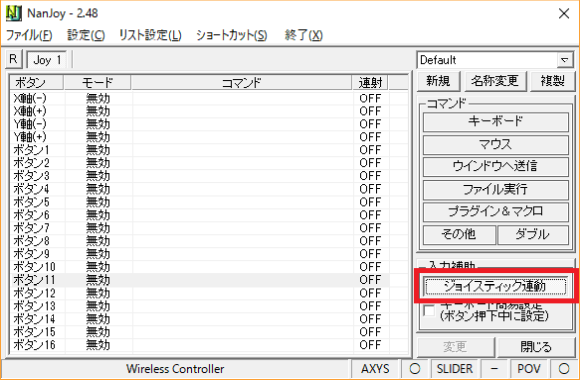Click the 新規 button
Viewport: 580px width, 380px height.
438,81
